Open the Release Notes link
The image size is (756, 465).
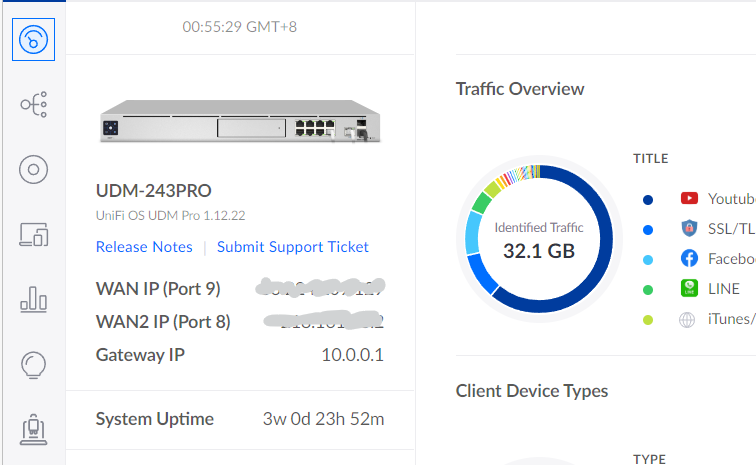[x=144, y=247]
